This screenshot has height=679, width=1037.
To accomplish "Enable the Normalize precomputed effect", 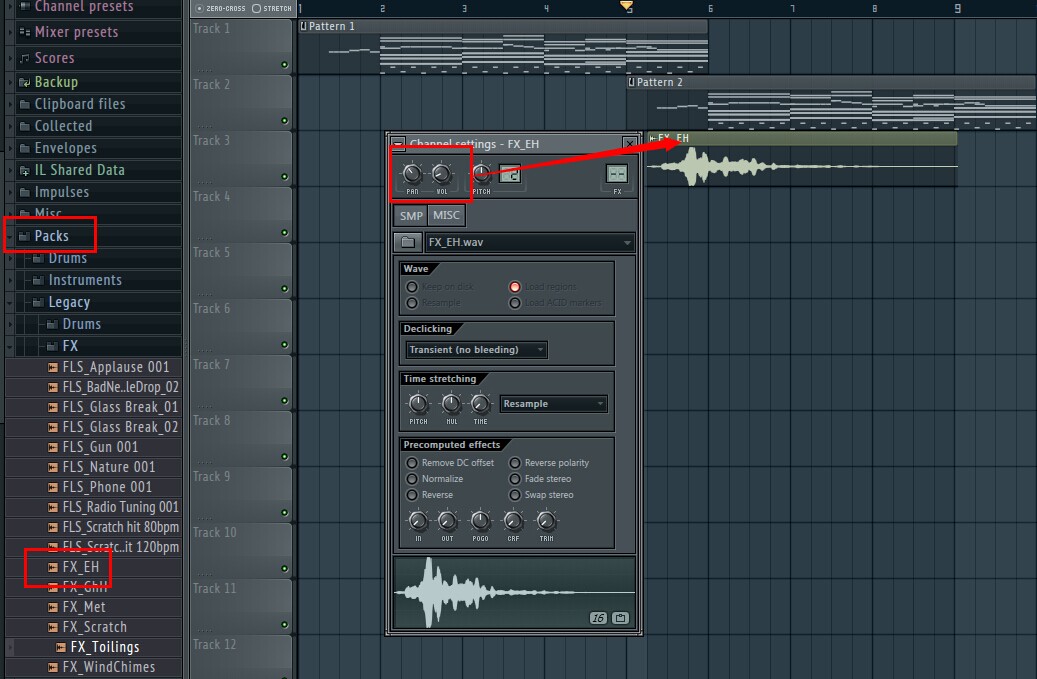I will pos(412,479).
